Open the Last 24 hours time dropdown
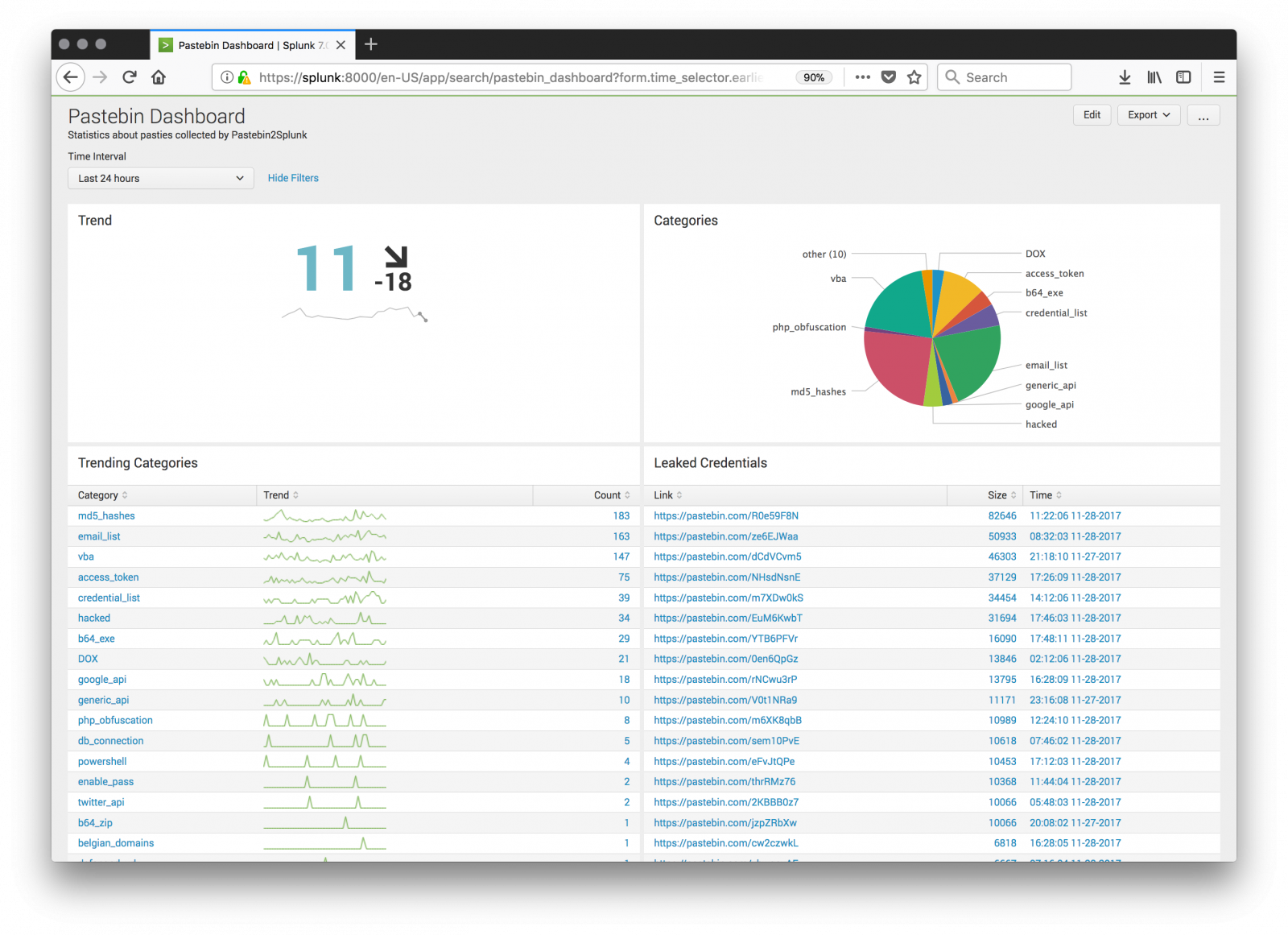 click(161, 178)
